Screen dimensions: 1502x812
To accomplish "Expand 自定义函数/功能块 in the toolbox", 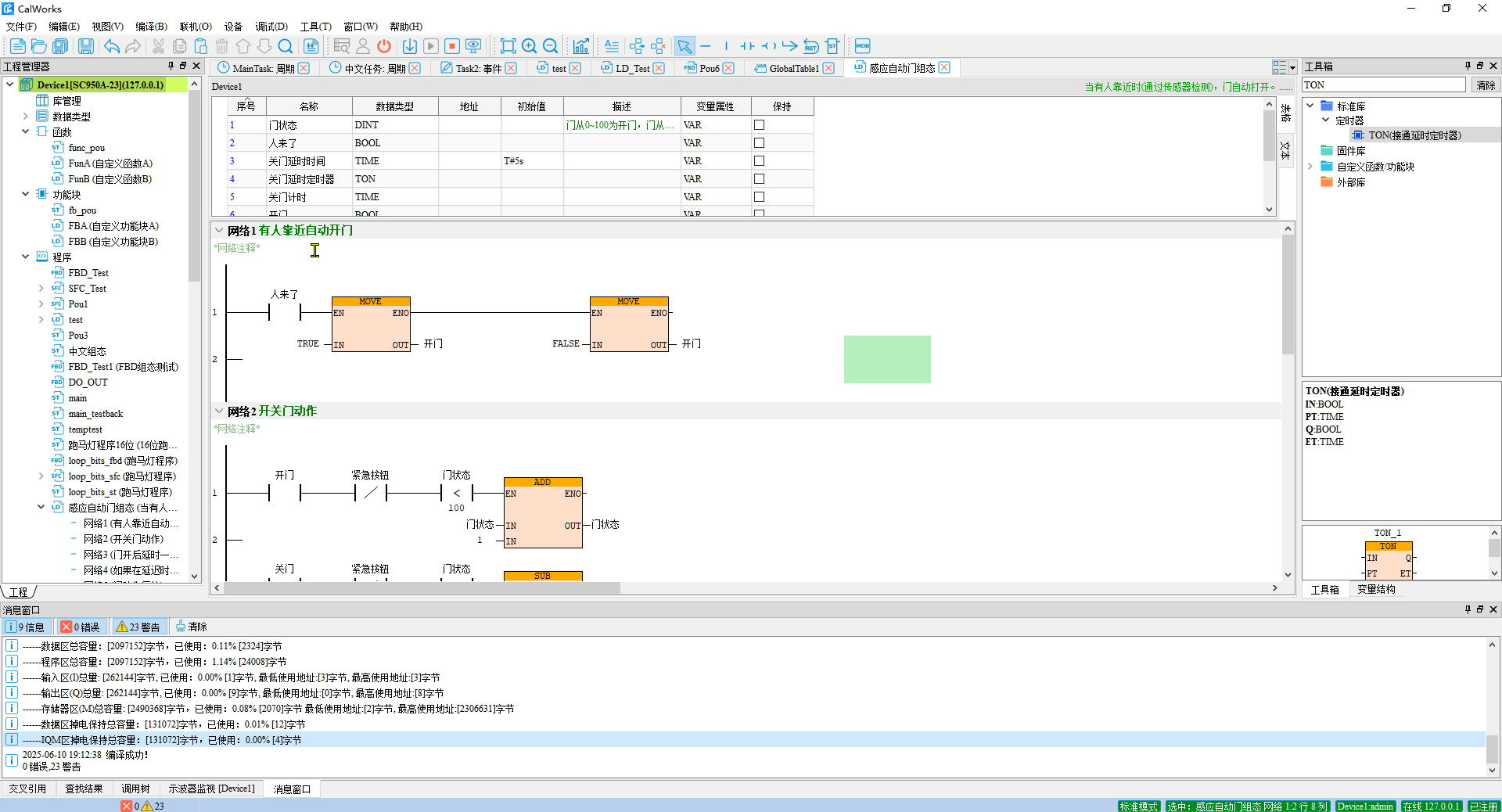I will (1310, 167).
